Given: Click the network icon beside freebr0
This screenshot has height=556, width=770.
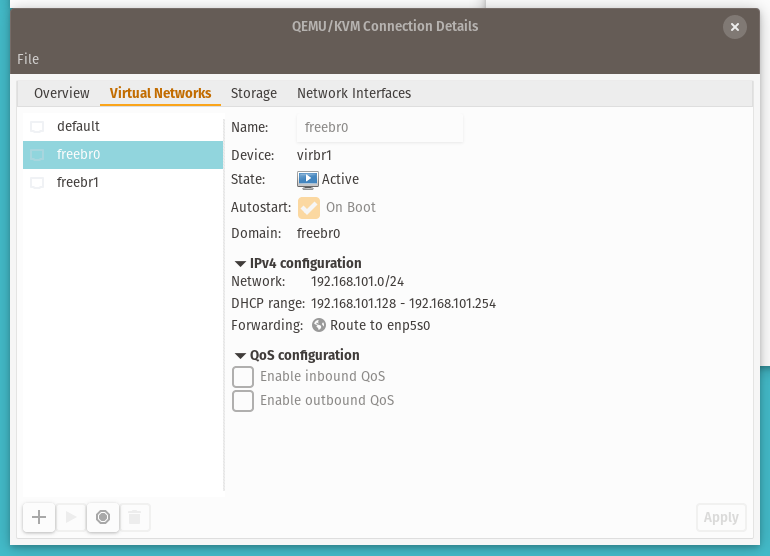Looking at the screenshot, I should click(37, 155).
